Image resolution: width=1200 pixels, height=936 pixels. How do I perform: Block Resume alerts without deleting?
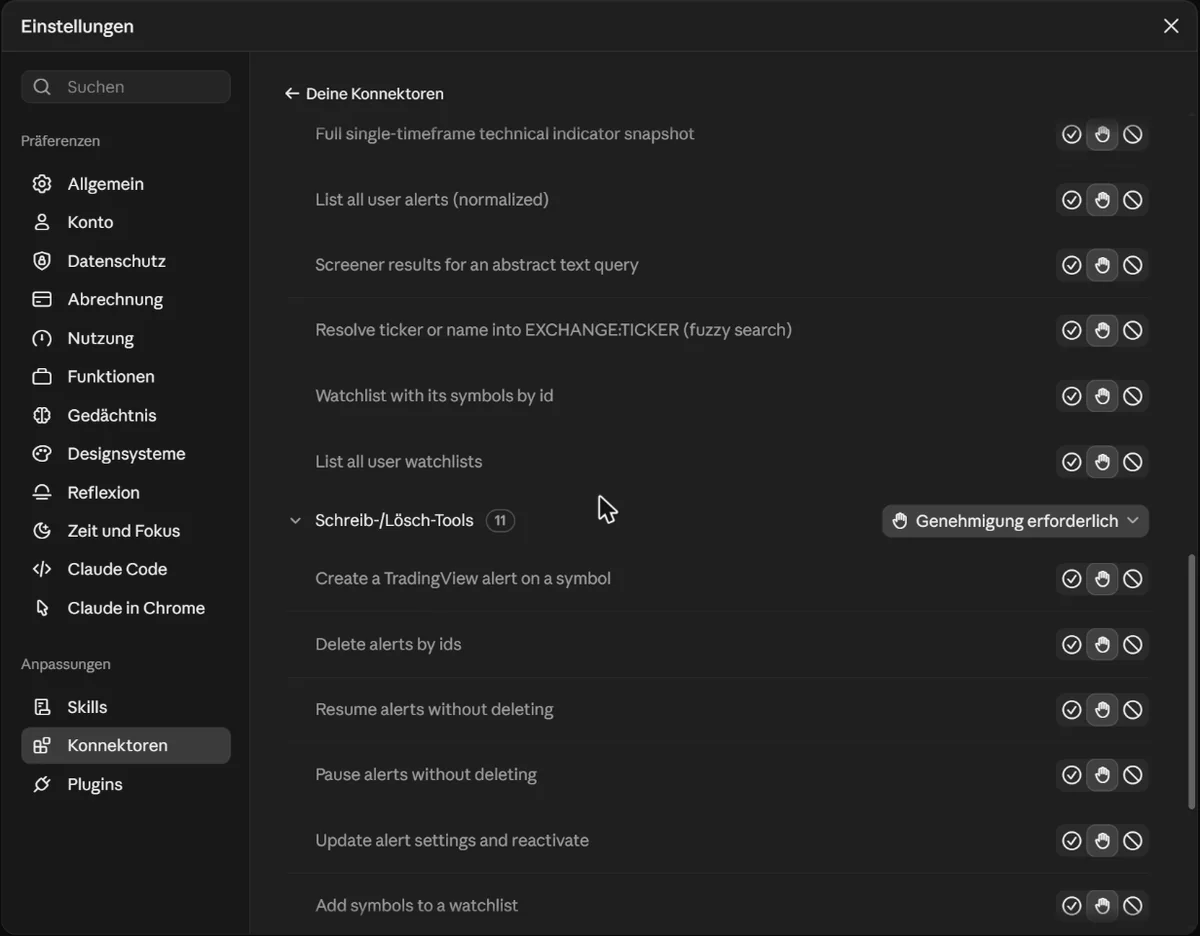pos(1133,710)
